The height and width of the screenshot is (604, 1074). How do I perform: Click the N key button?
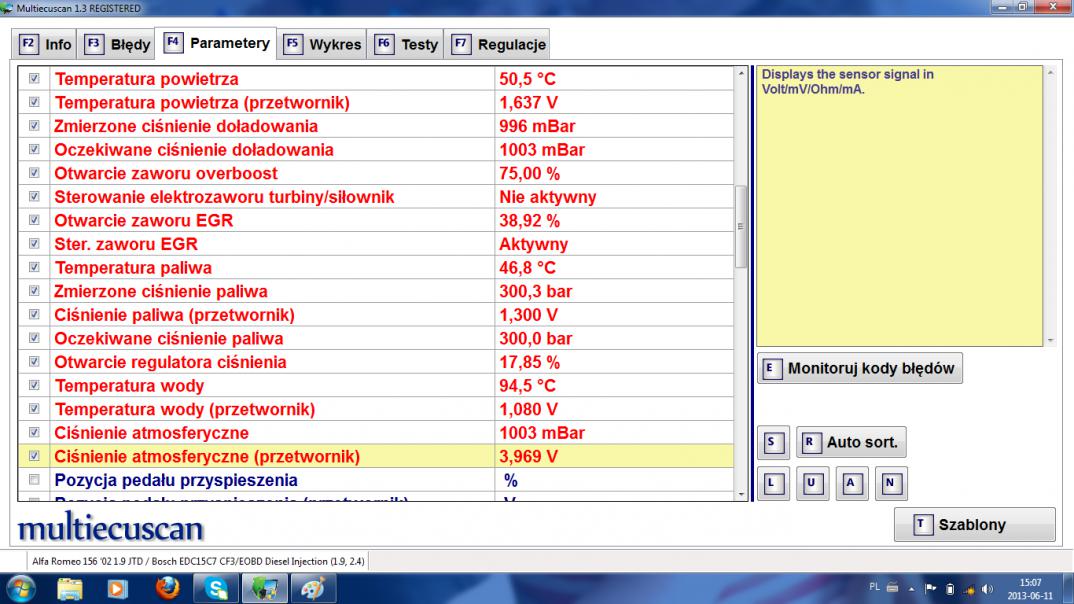coord(890,483)
